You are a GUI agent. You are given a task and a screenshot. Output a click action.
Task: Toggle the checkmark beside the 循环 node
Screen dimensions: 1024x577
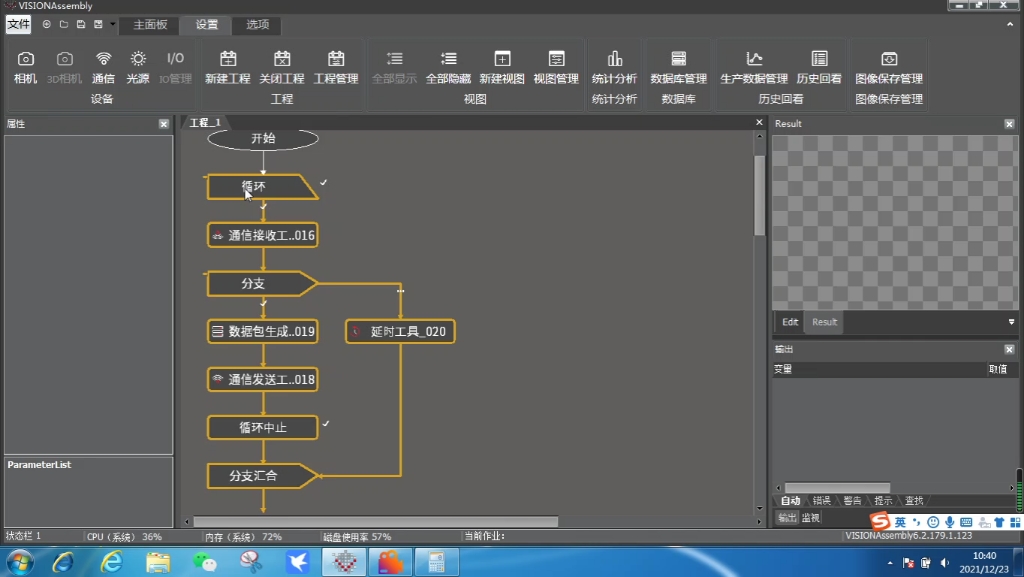(x=323, y=183)
